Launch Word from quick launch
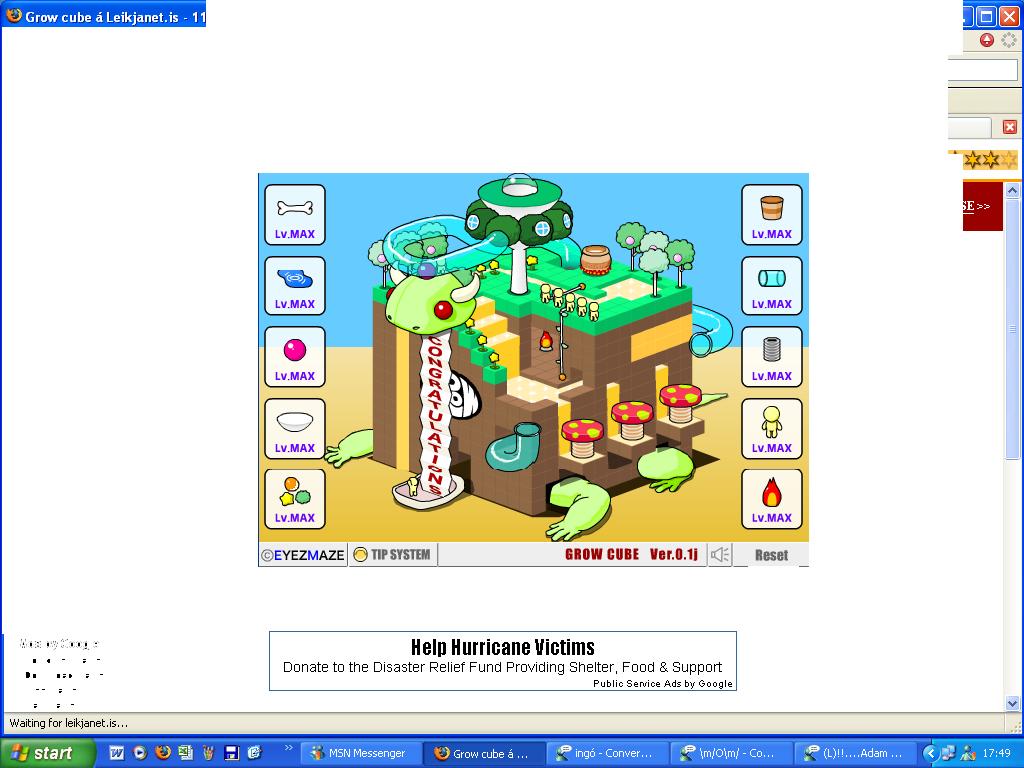Image resolution: width=1024 pixels, height=768 pixels. tap(116, 753)
